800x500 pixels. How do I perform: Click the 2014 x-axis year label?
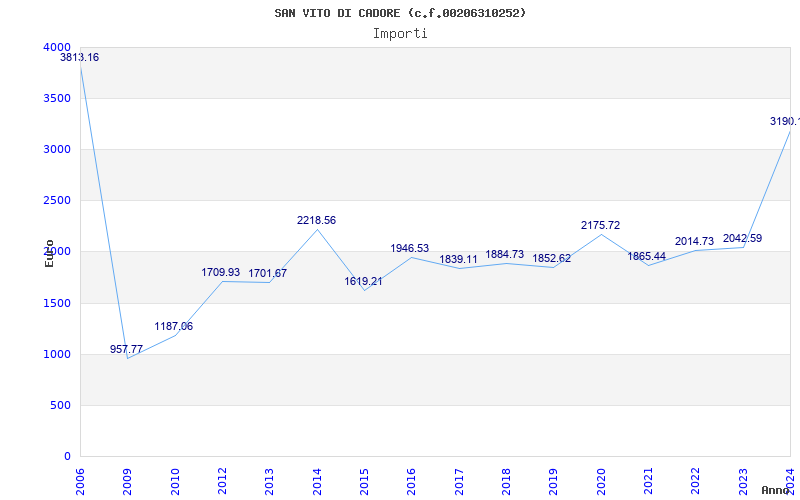(317, 482)
